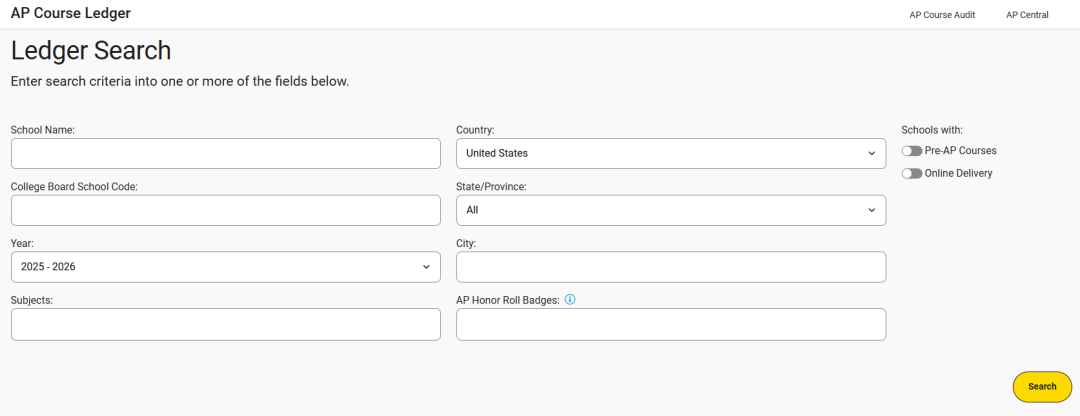Focus the School Name input field
The height and width of the screenshot is (416, 1080).
click(x=226, y=154)
